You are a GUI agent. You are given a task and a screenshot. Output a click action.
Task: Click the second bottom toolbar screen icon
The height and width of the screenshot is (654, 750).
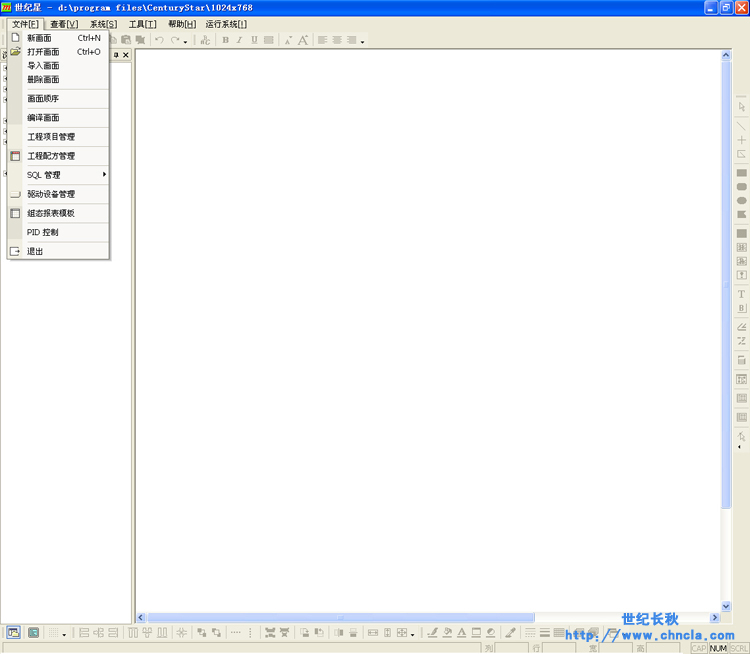click(33, 633)
